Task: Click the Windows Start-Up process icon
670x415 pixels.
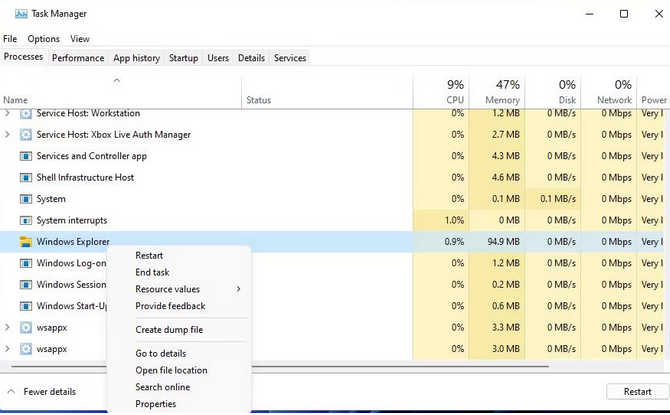Action: coord(26,306)
